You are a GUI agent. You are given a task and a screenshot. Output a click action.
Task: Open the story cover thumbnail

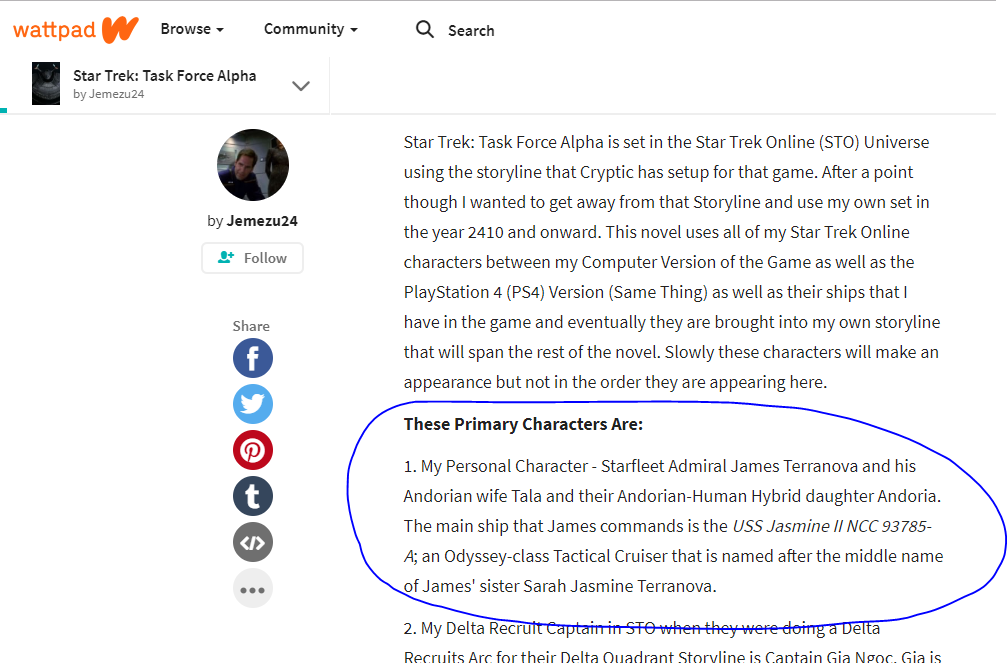click(x=46, y=84)
